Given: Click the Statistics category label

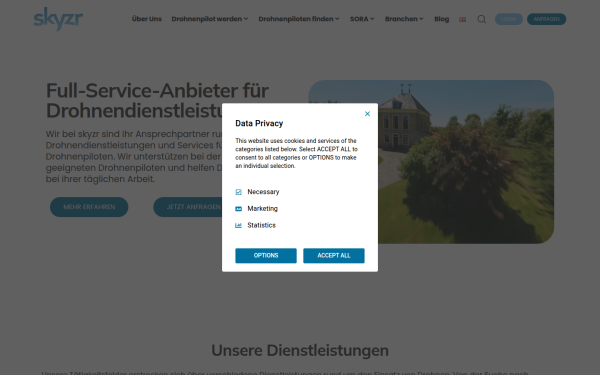Looking at the screenshot, I should [x=261, y=225].
